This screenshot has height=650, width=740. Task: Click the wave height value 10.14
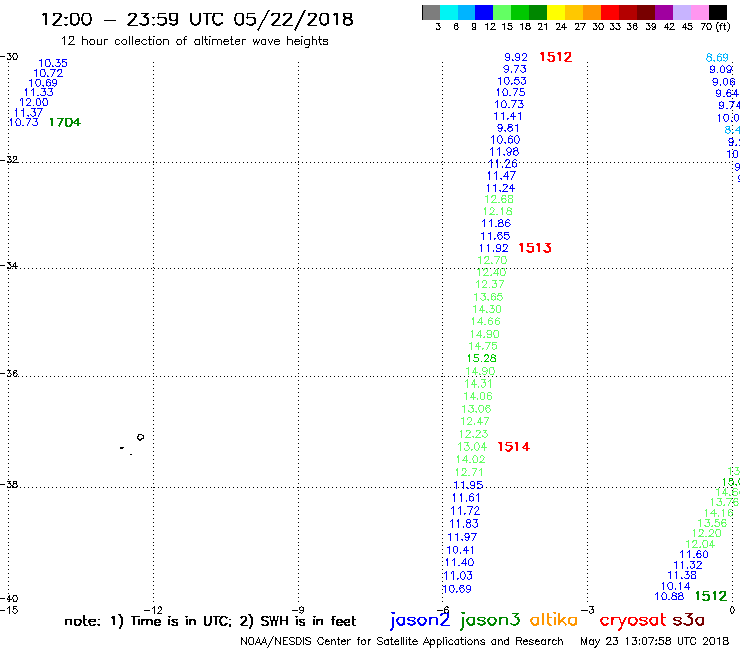pyautogui.click(x=675, y=586)
